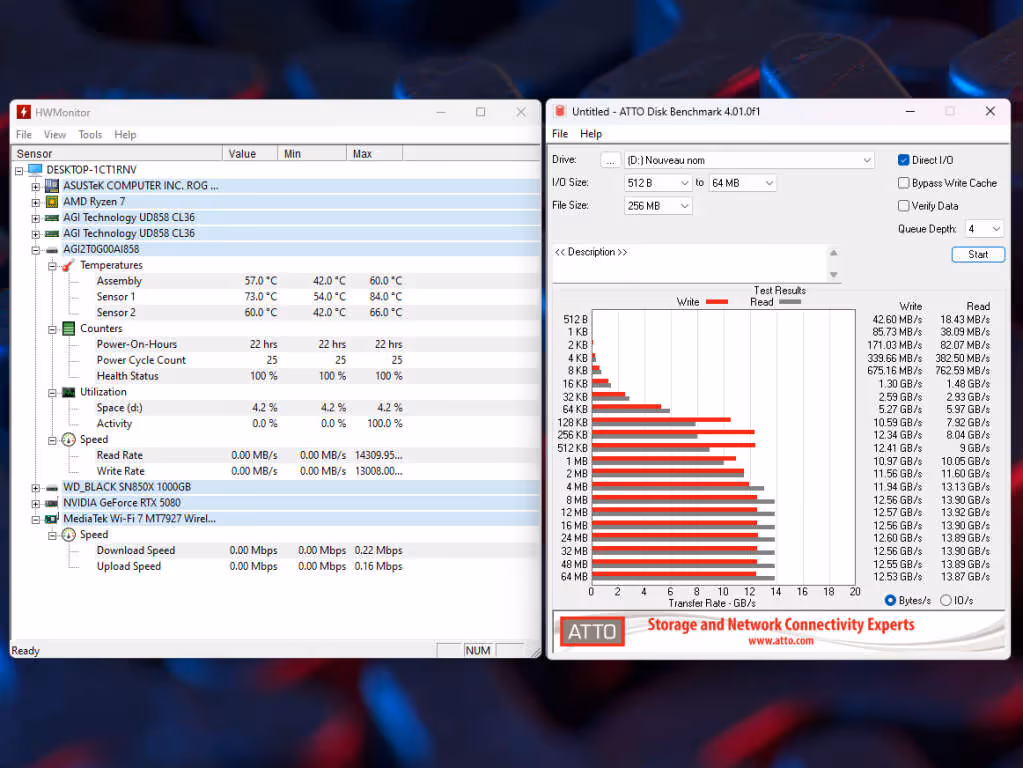
Task: Enable Bypass Write Cache checkbox
Action: coord(904,183)
